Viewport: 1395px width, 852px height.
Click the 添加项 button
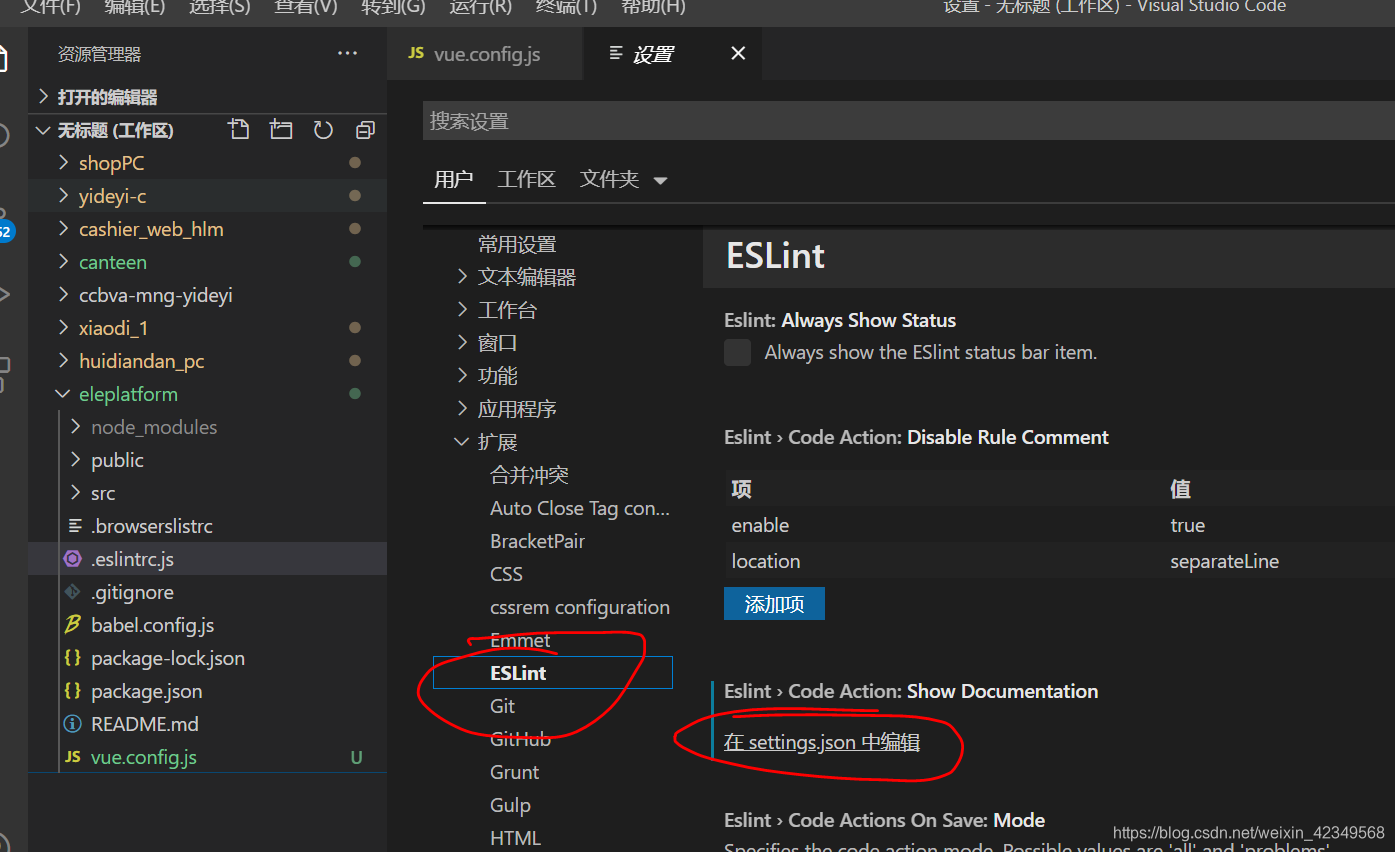point(774,603)
